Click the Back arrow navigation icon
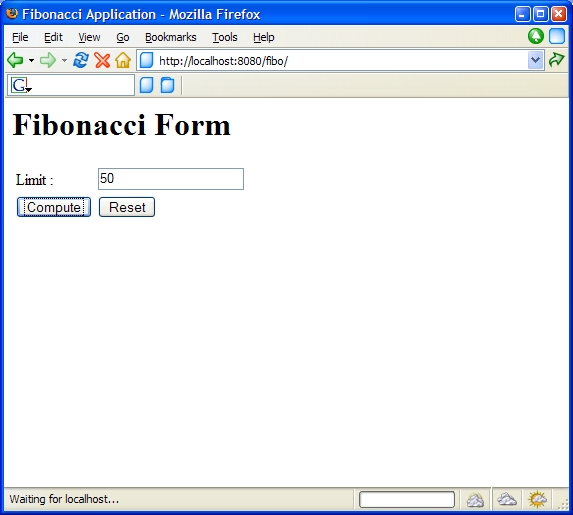Image resolution: width=573 pixels, height=515 pixels. (15, 60)
